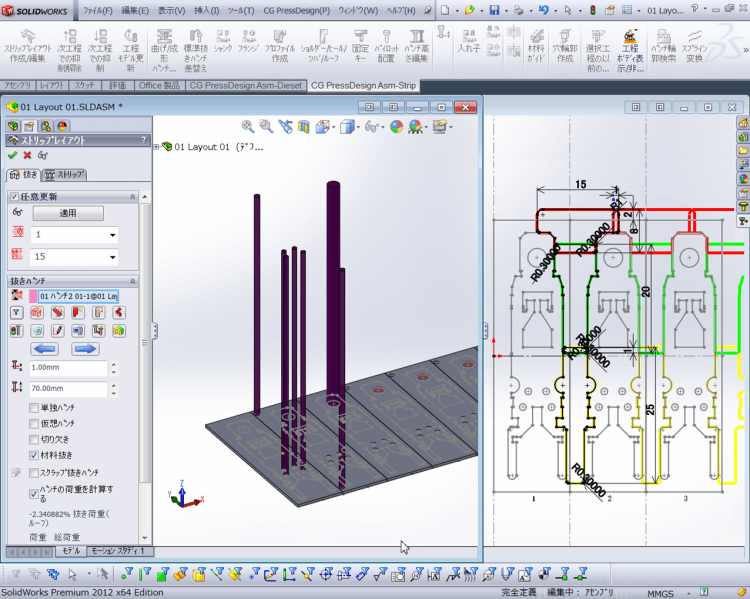The width and height of the screenshot is (750, 599).
Task: Expand 01 Layout 01 tree node
Action: (156, 147)
